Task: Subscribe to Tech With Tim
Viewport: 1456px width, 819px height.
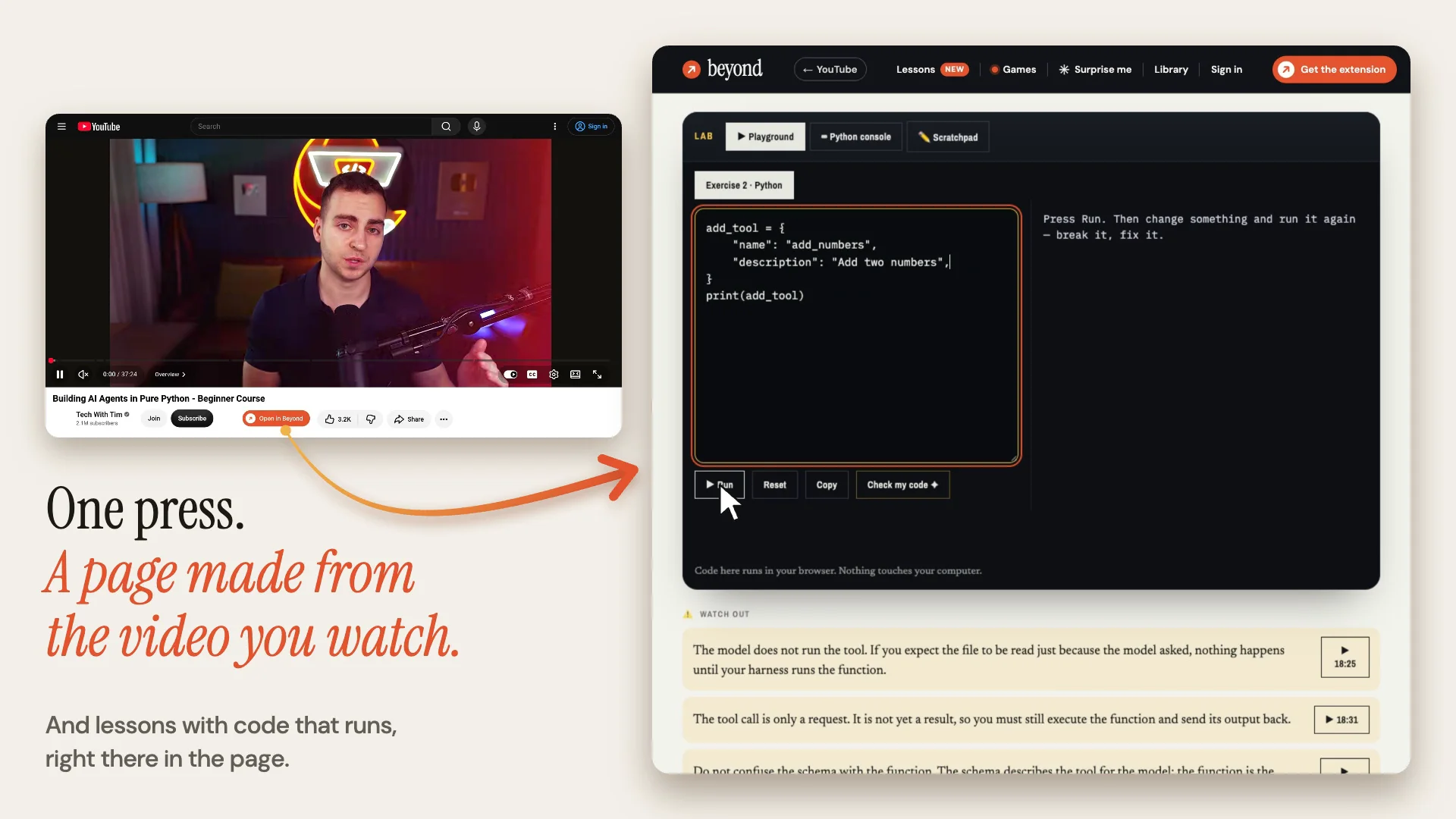Action: pos(192,419)
